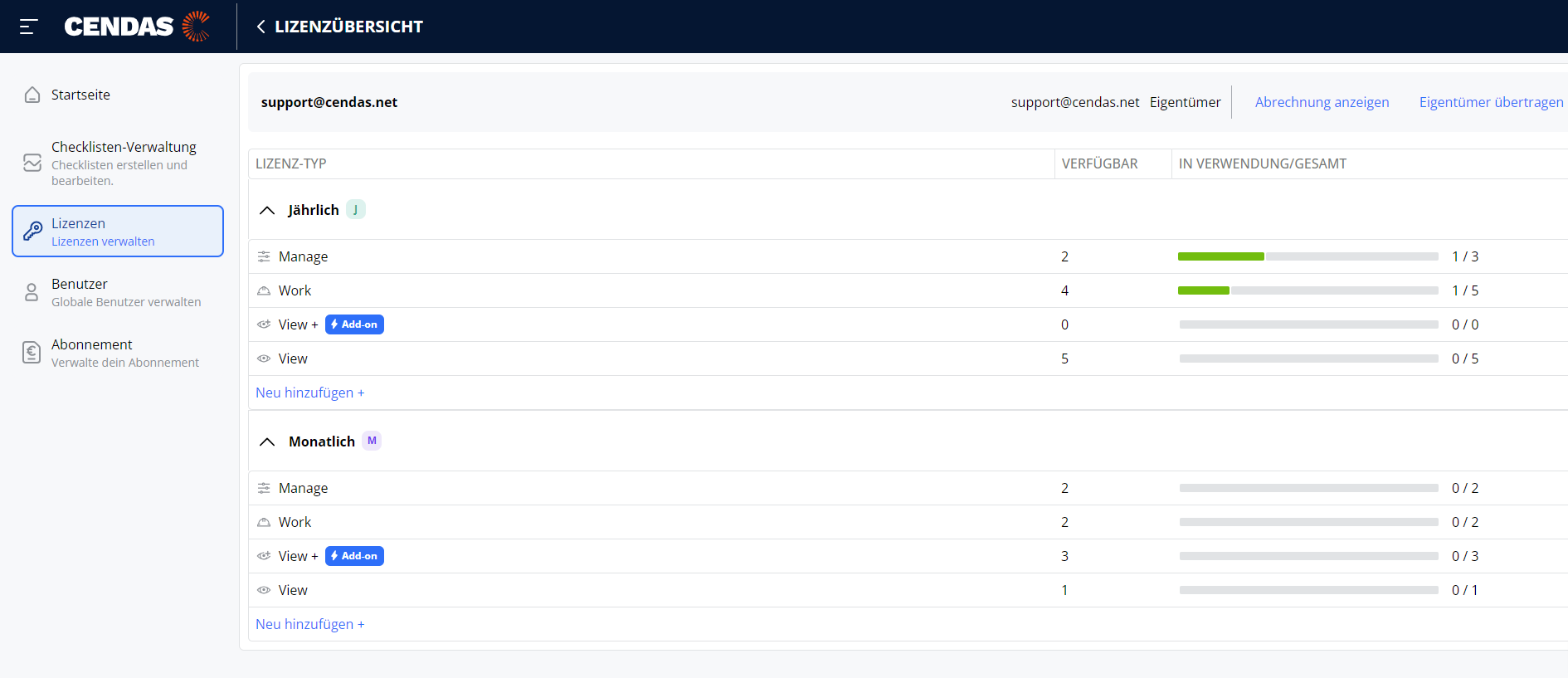The image size is (1568, 678).
Task: Click the monthly View + usage progress bar
Action: 1307,556
